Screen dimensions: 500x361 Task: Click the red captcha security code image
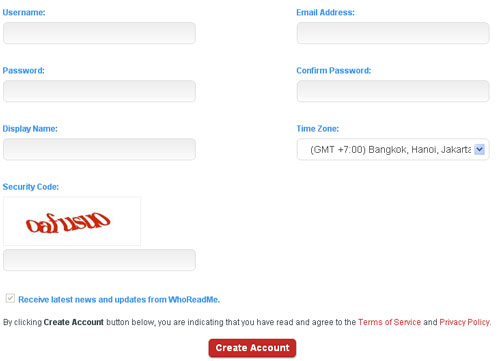point(72,221)
